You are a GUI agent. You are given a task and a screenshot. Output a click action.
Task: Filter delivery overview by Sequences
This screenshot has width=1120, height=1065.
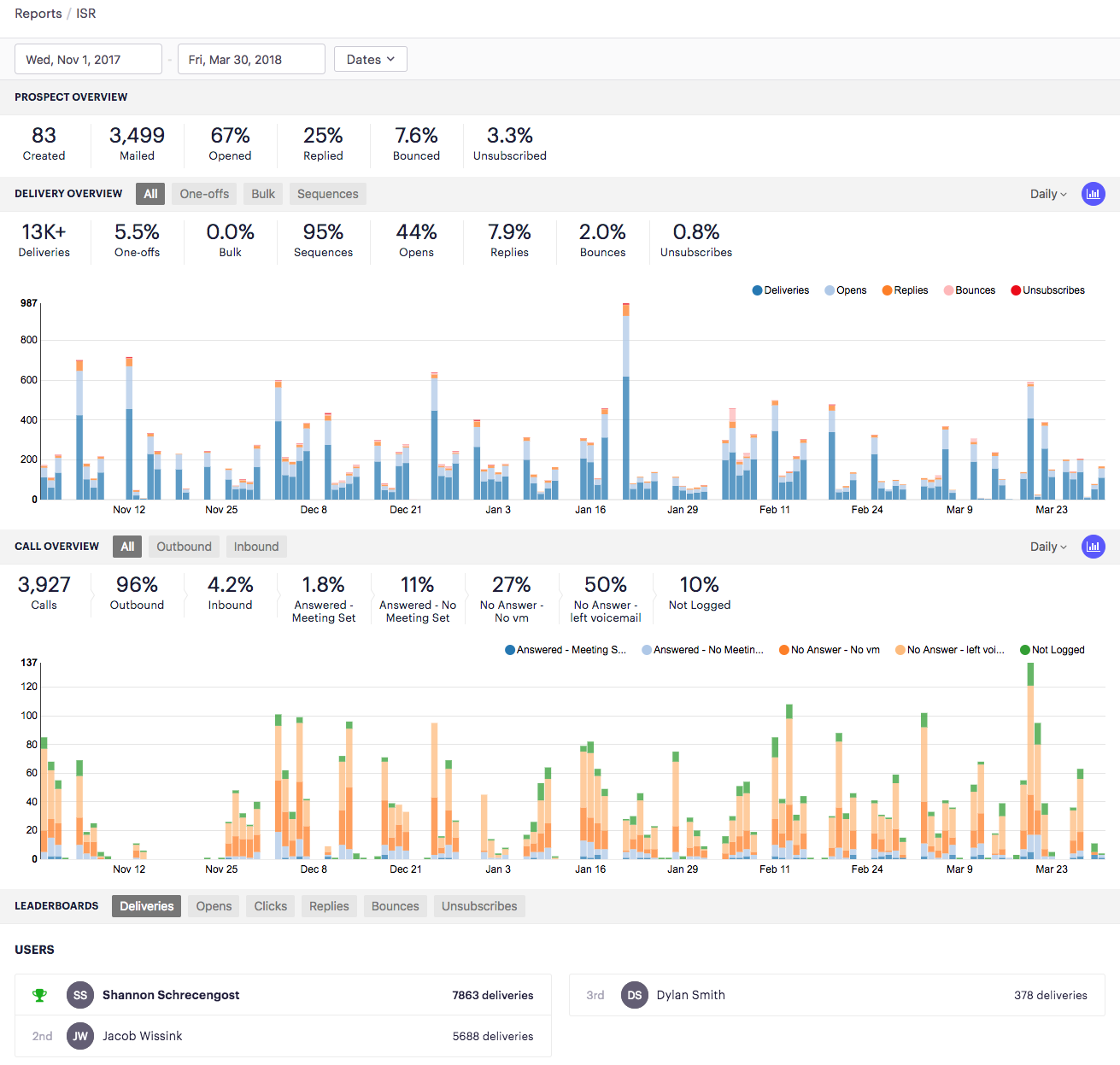327,194
